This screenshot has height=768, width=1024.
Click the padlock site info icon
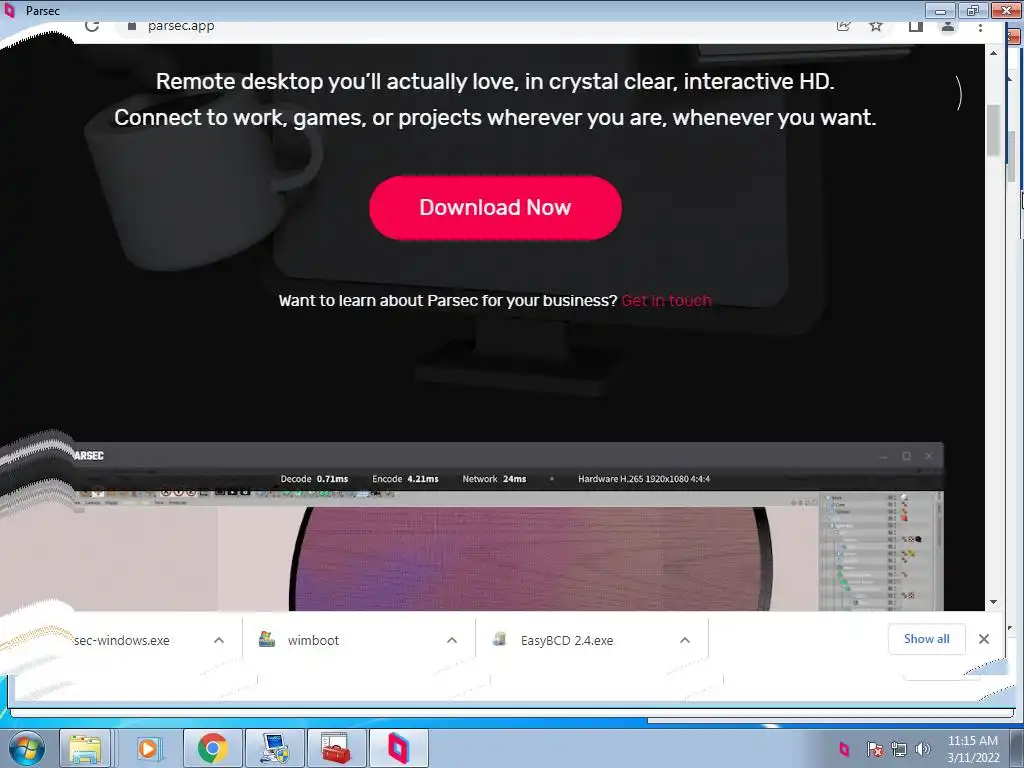[x=132, y=25]
